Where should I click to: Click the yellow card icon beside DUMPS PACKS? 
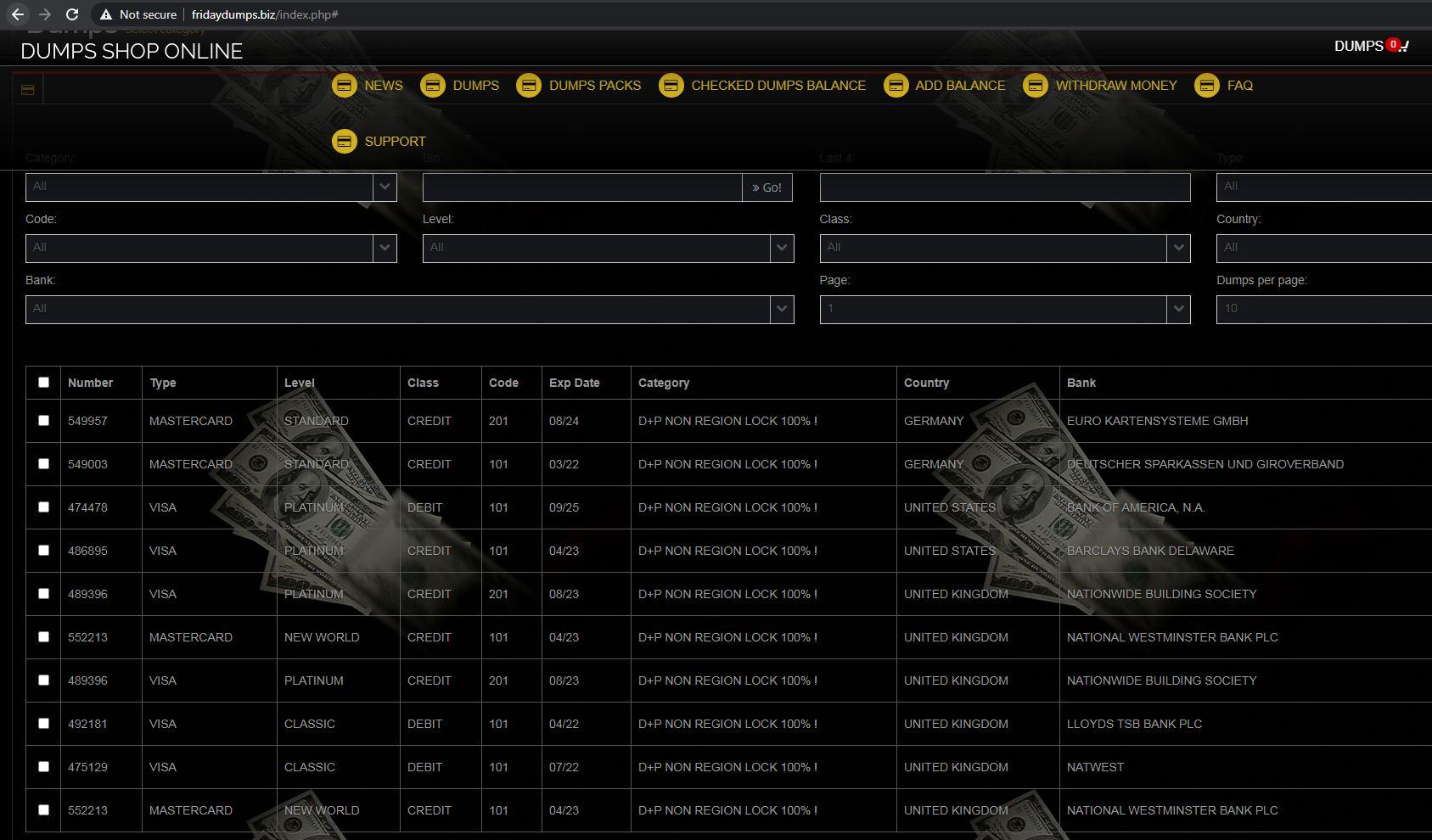tap(529, 86)
